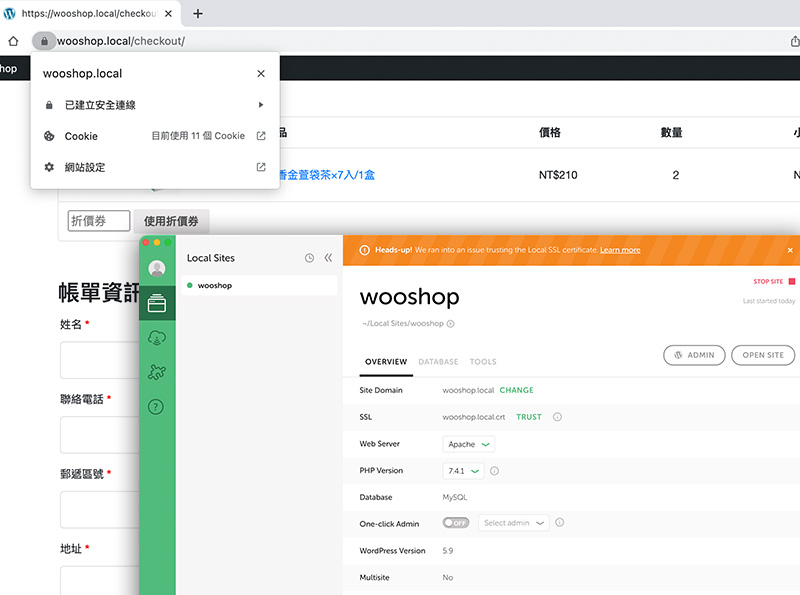Open the PHP Version 7.4.1 dropdown
The width and height of the screenshot is (800, 595).
pyautogui.click(x=463, y=471)
